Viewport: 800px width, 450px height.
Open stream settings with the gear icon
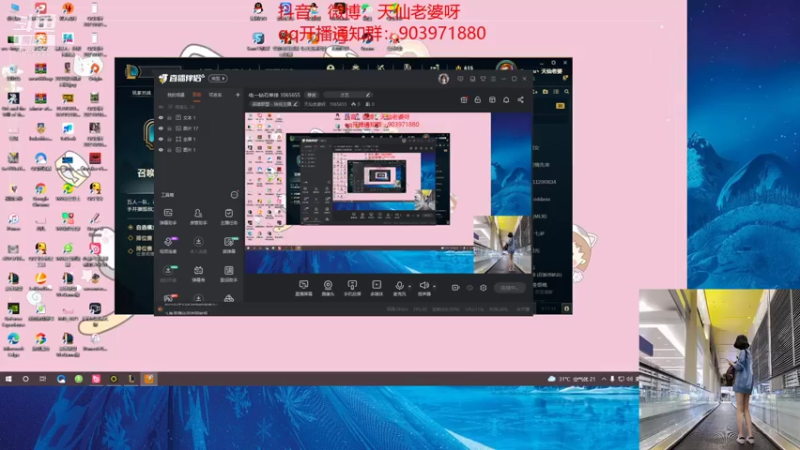click(x=483, y=288)
